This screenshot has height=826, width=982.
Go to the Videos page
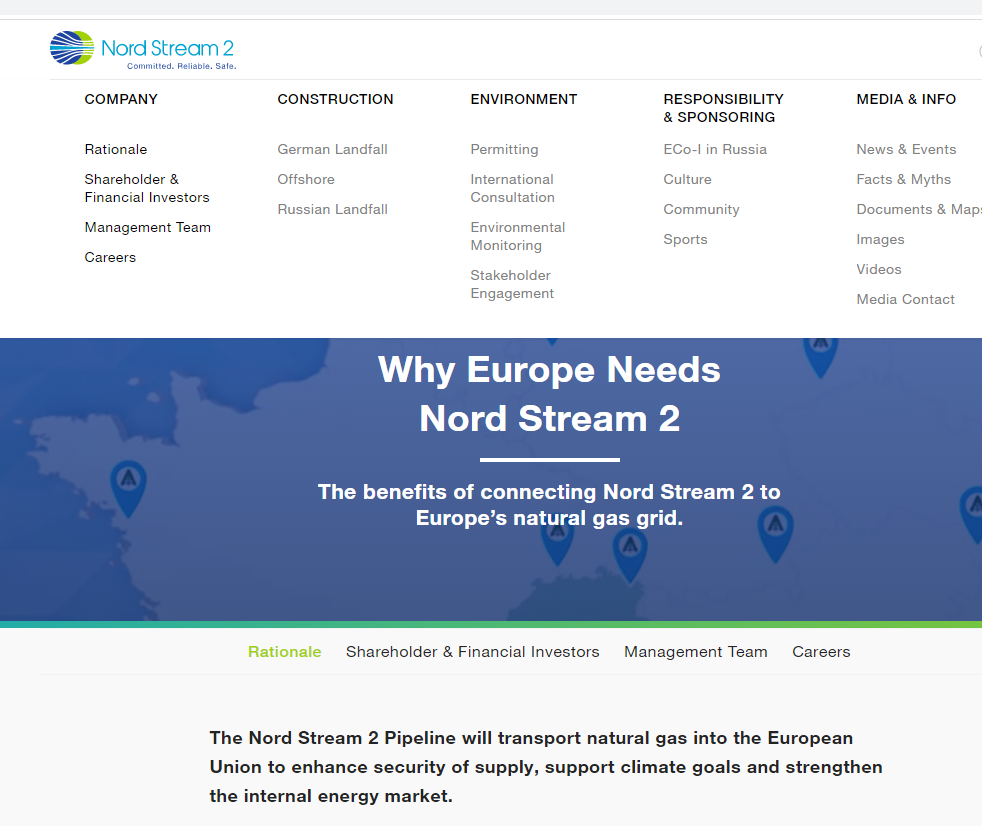click(x=879, y=269)
